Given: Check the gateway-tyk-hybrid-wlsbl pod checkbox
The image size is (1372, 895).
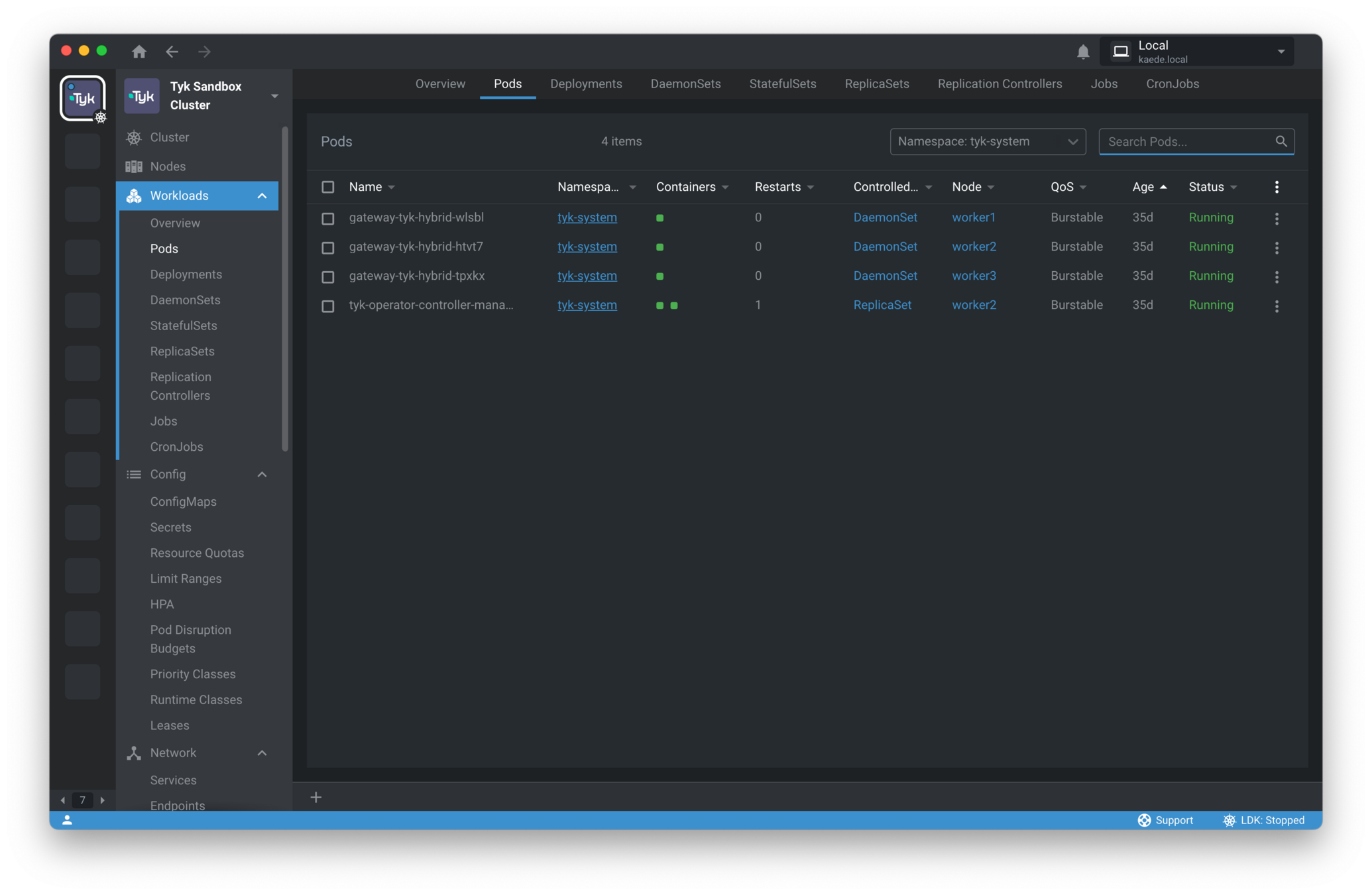Looking at the screenshot, I should 327,218.
